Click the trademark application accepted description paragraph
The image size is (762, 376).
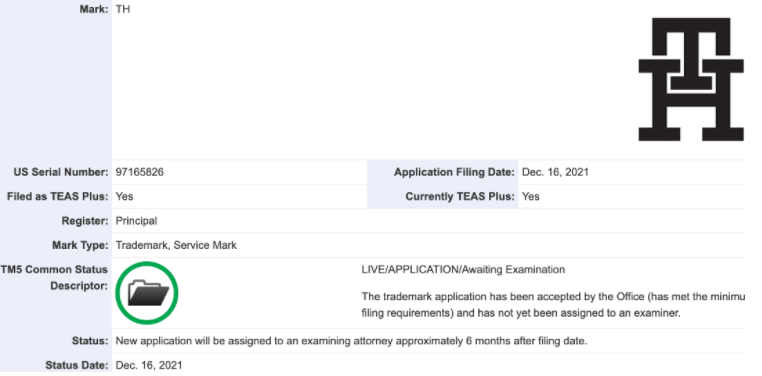[x=553, y=305]
